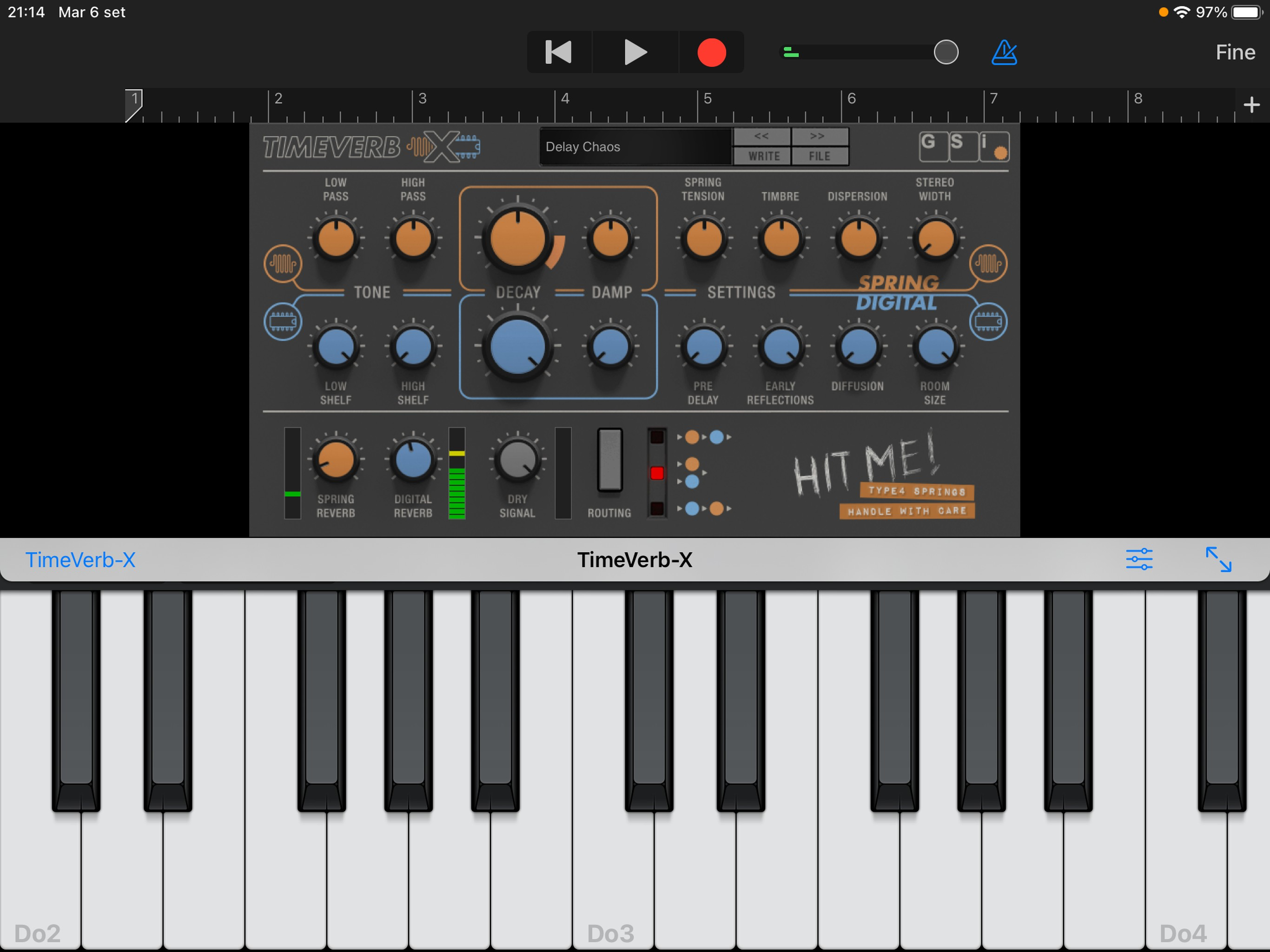The image size is (1270, 952).
Task: Tap the 21:14 clock in status bar
Action: 26,12
